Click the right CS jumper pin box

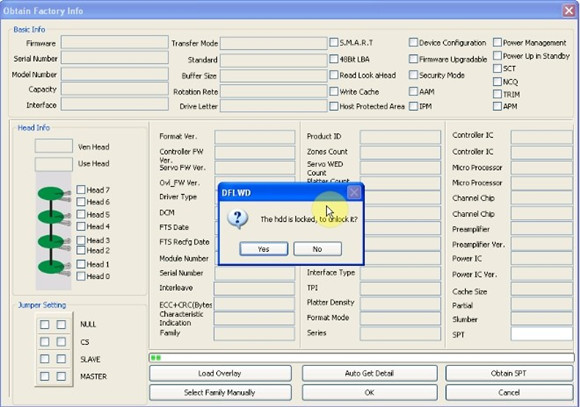(61, 342)
